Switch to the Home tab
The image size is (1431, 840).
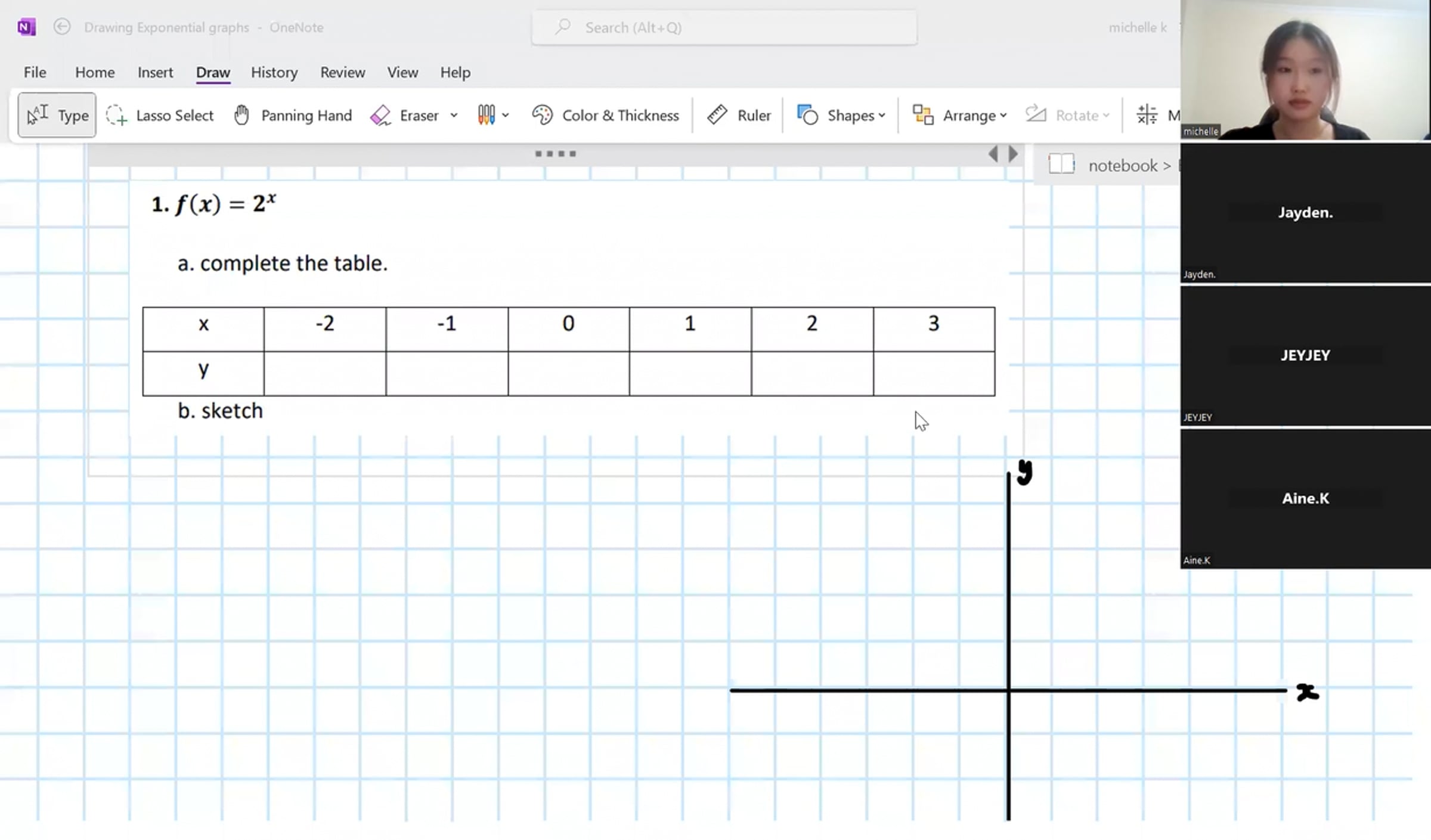pos(95,72)
